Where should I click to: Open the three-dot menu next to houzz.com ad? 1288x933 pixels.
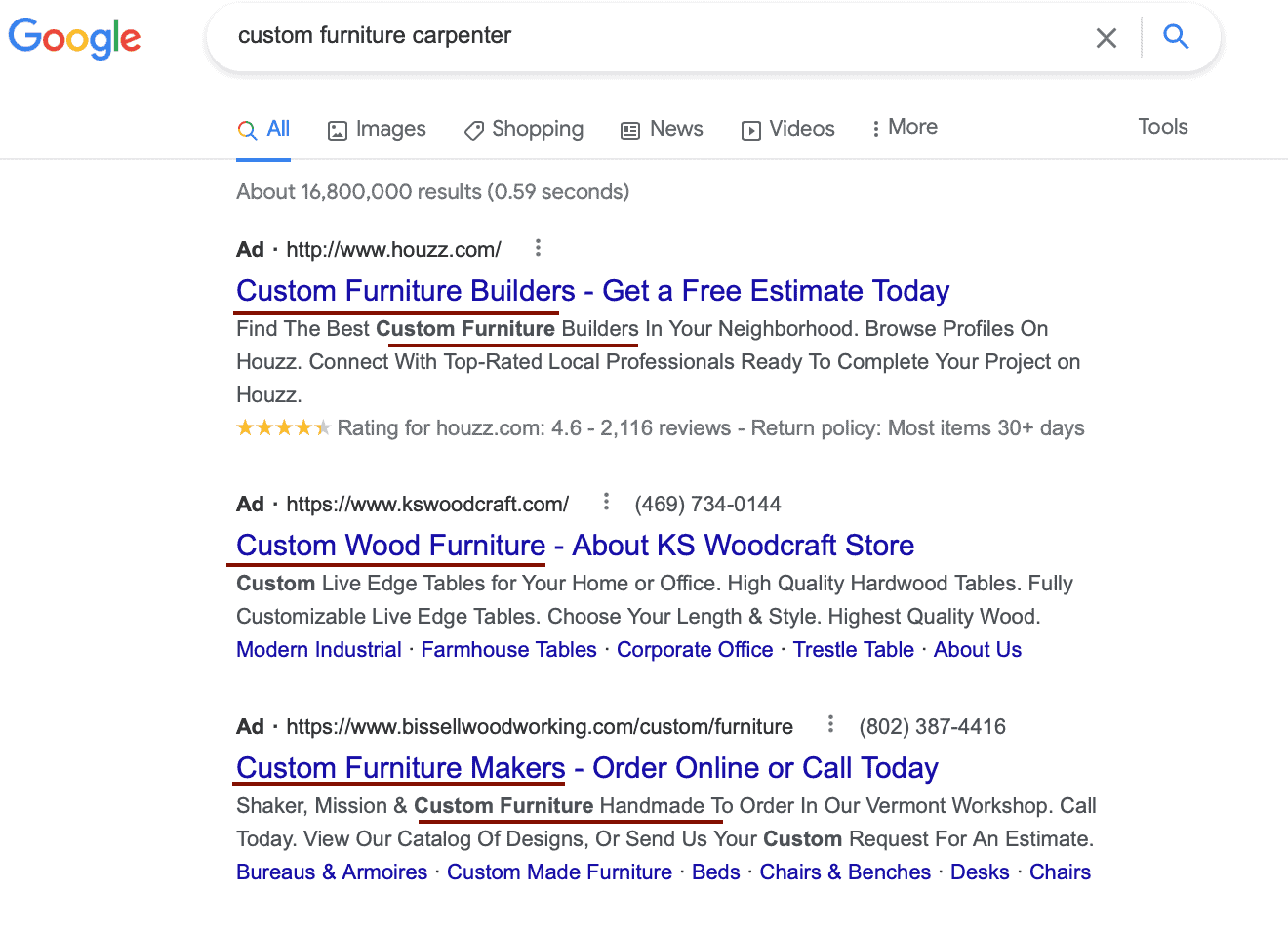tap(538, 248)
